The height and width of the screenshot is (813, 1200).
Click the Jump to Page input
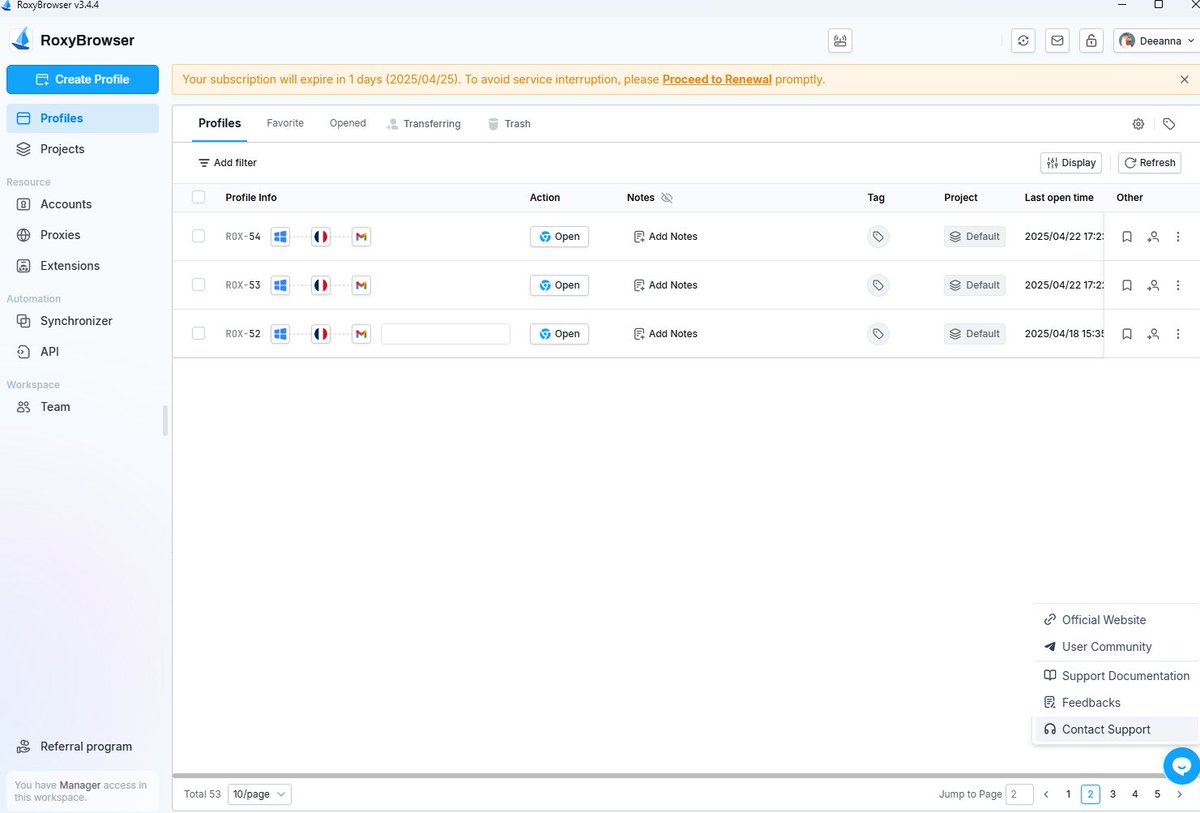(1019, 794)
